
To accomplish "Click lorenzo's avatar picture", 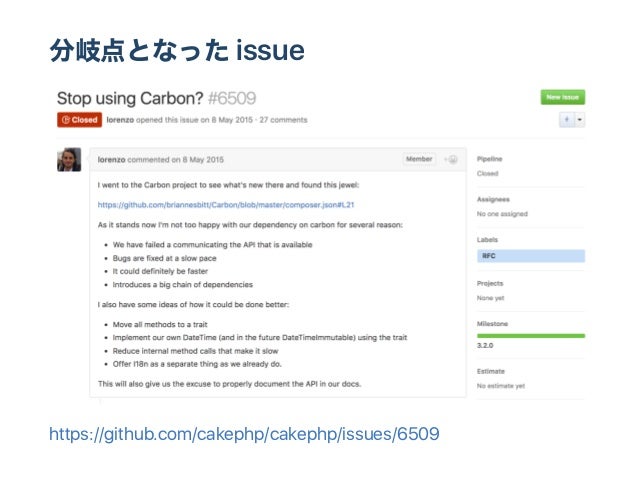I will 69,159.
